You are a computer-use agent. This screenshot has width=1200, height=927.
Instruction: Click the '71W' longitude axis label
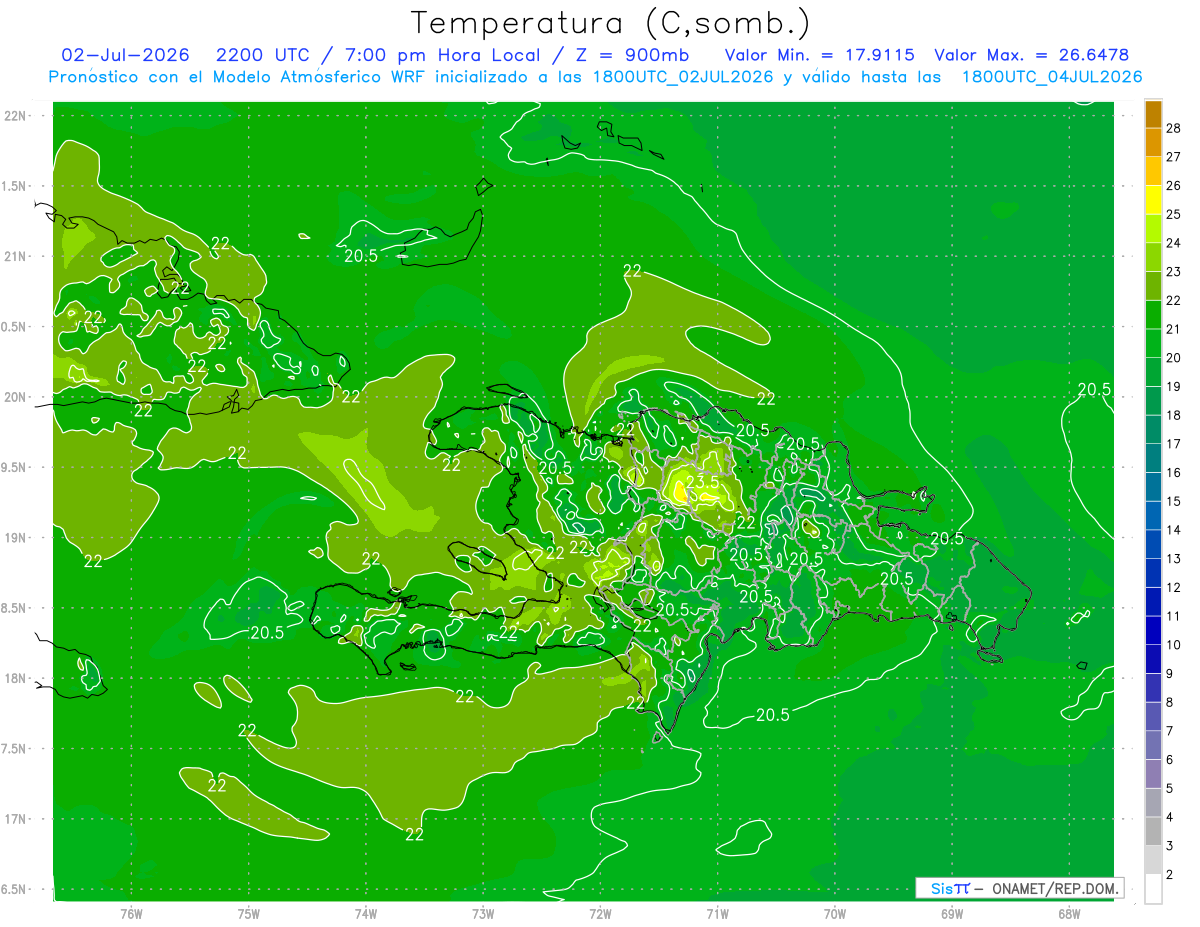pos(717,914)
